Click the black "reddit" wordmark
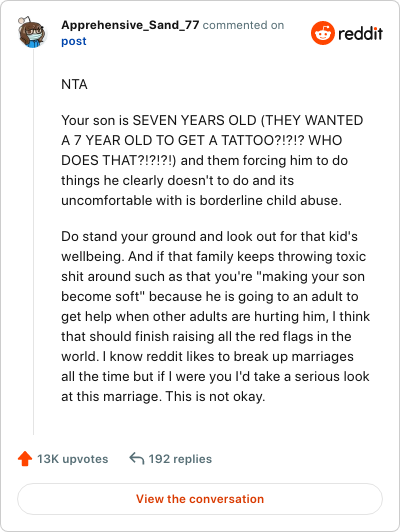This screenshot has width=400, height=532. pos(360,33)
